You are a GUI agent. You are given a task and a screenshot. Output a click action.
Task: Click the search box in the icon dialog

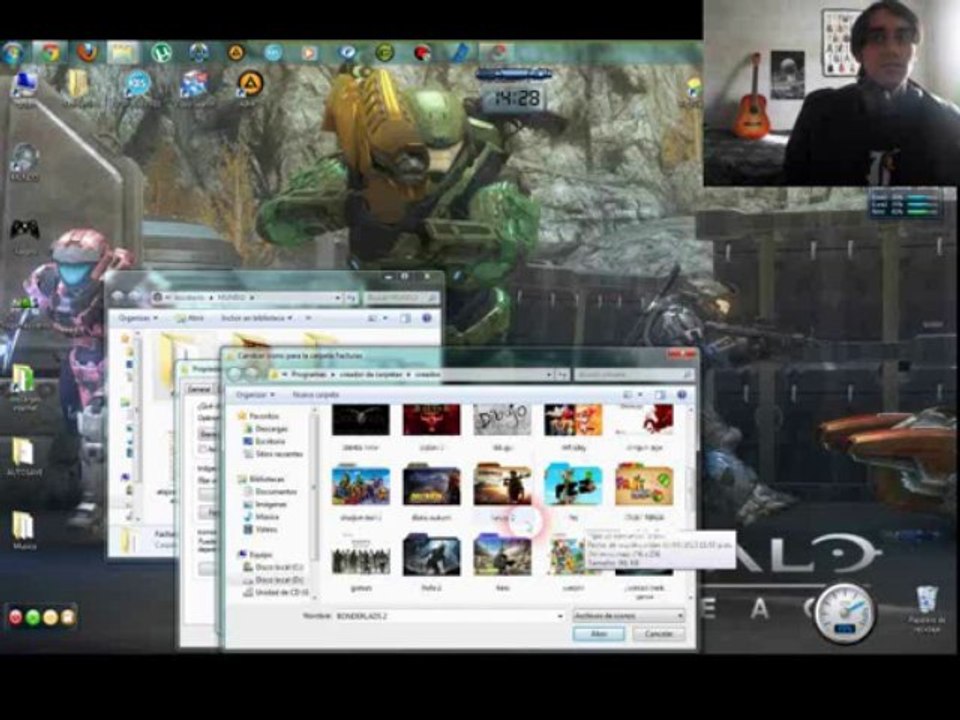(x=634, y=374)
